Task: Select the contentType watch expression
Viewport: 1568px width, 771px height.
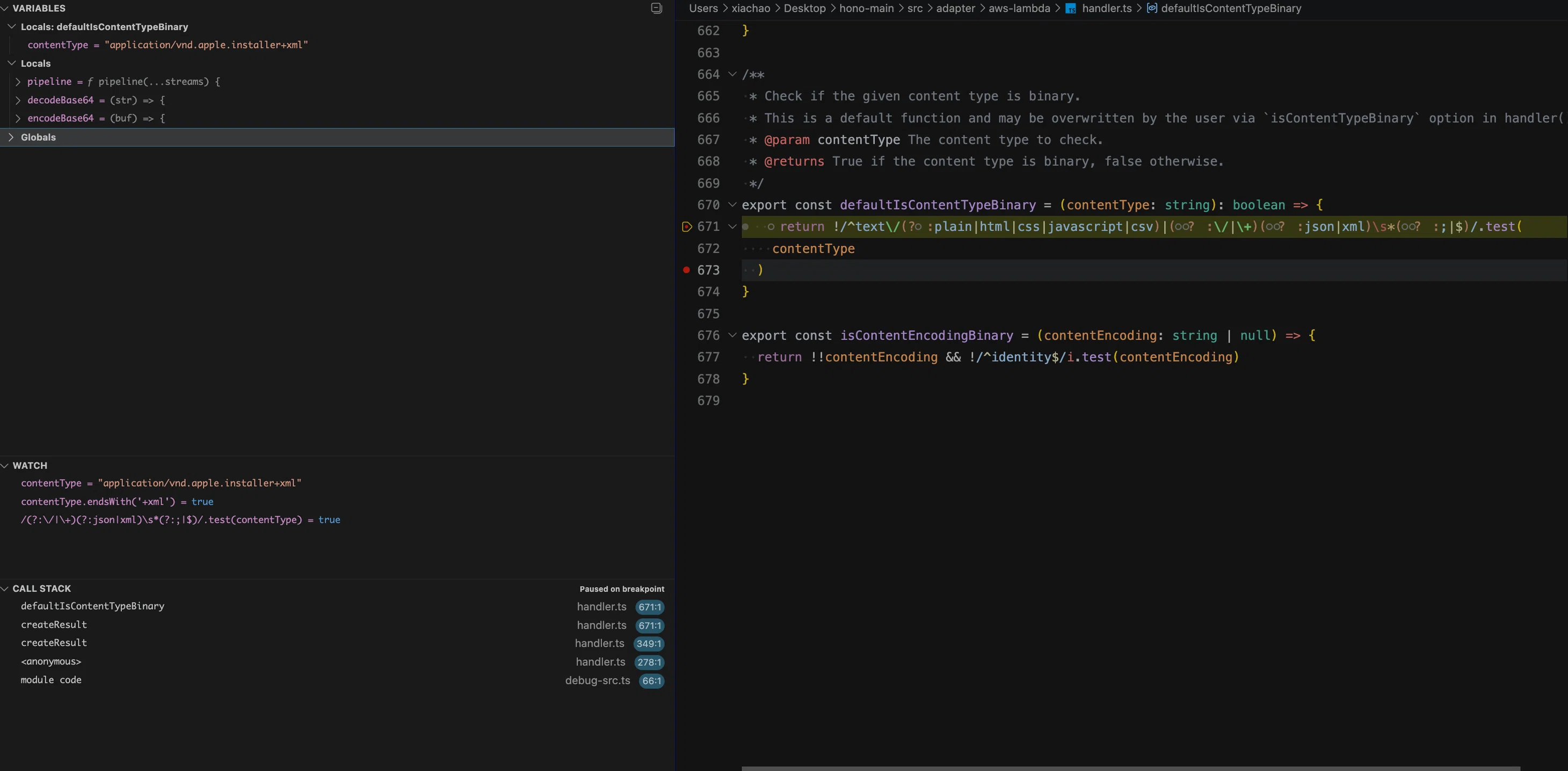Action: (x=337, y=483)
